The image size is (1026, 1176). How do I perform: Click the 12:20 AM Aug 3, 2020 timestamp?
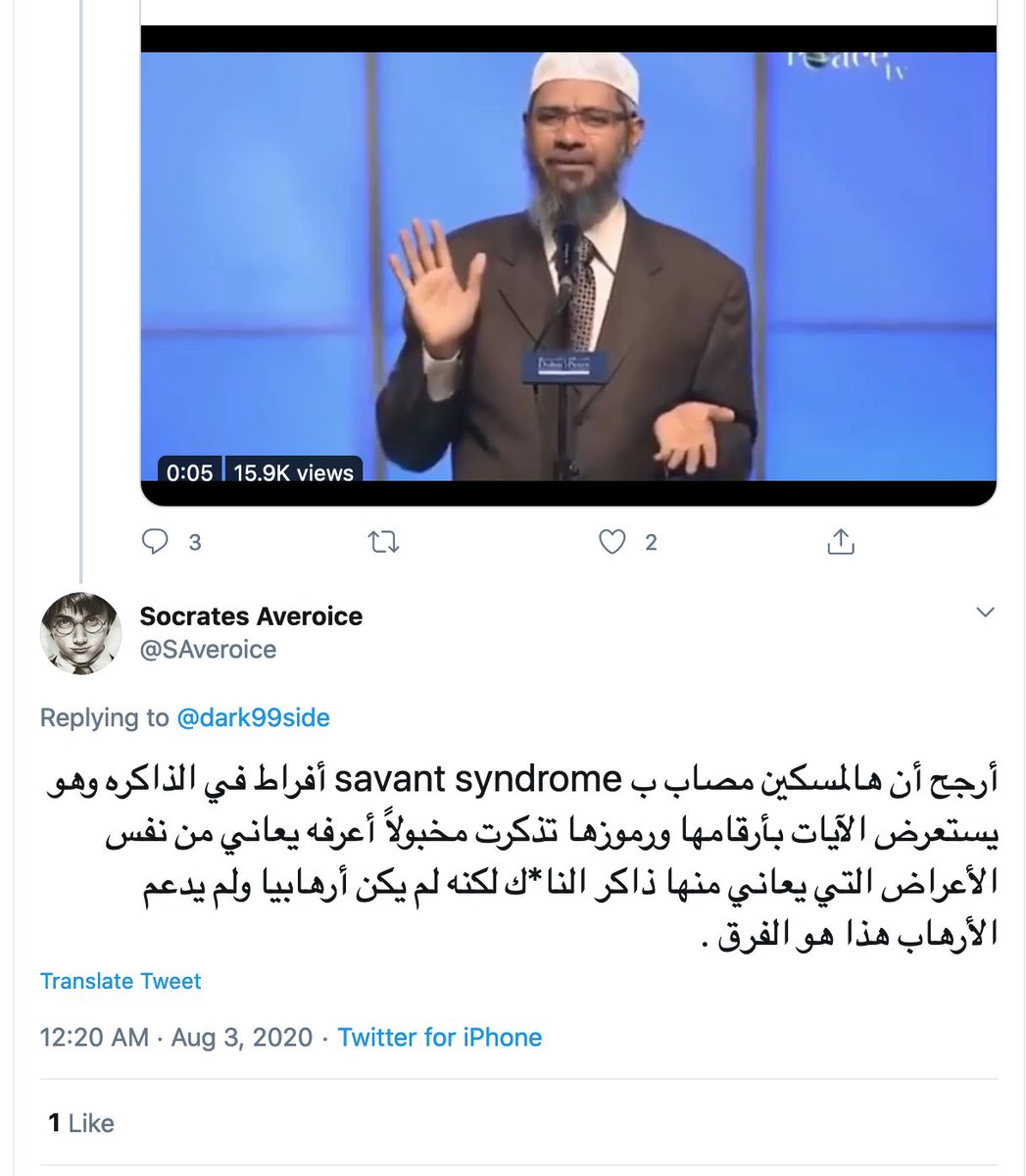pos(176,1037)
